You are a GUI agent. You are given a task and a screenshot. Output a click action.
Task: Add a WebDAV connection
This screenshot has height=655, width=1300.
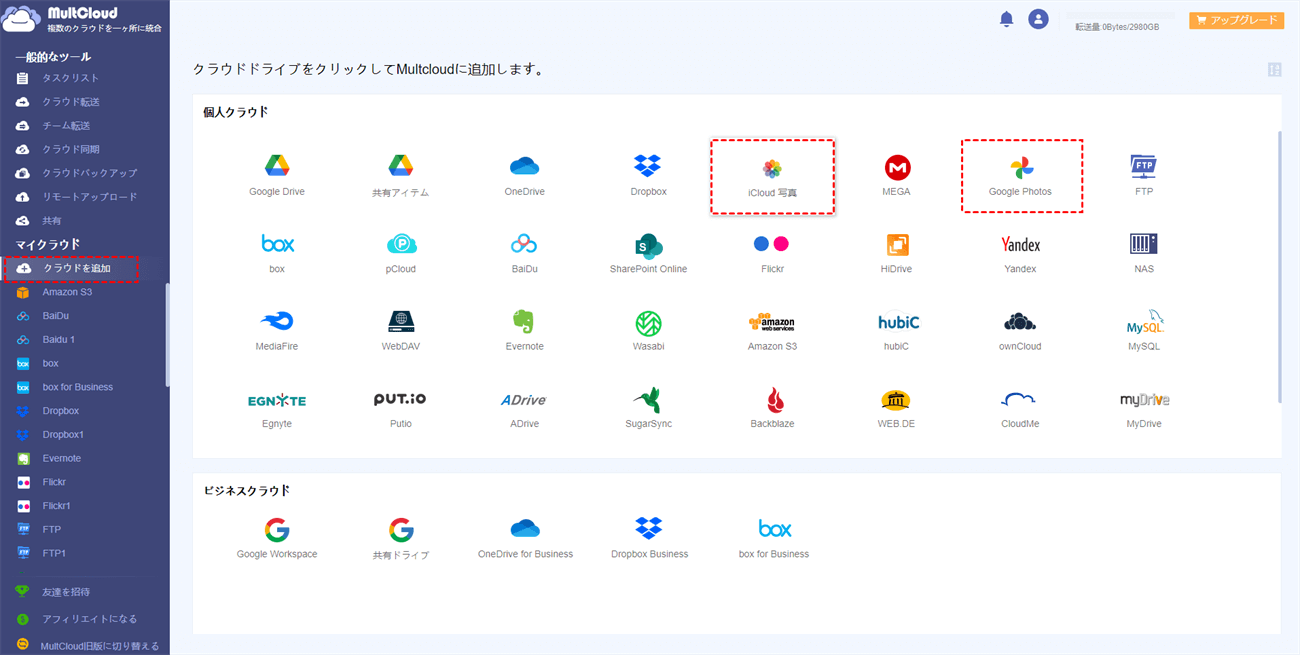(x=401, y=330)
